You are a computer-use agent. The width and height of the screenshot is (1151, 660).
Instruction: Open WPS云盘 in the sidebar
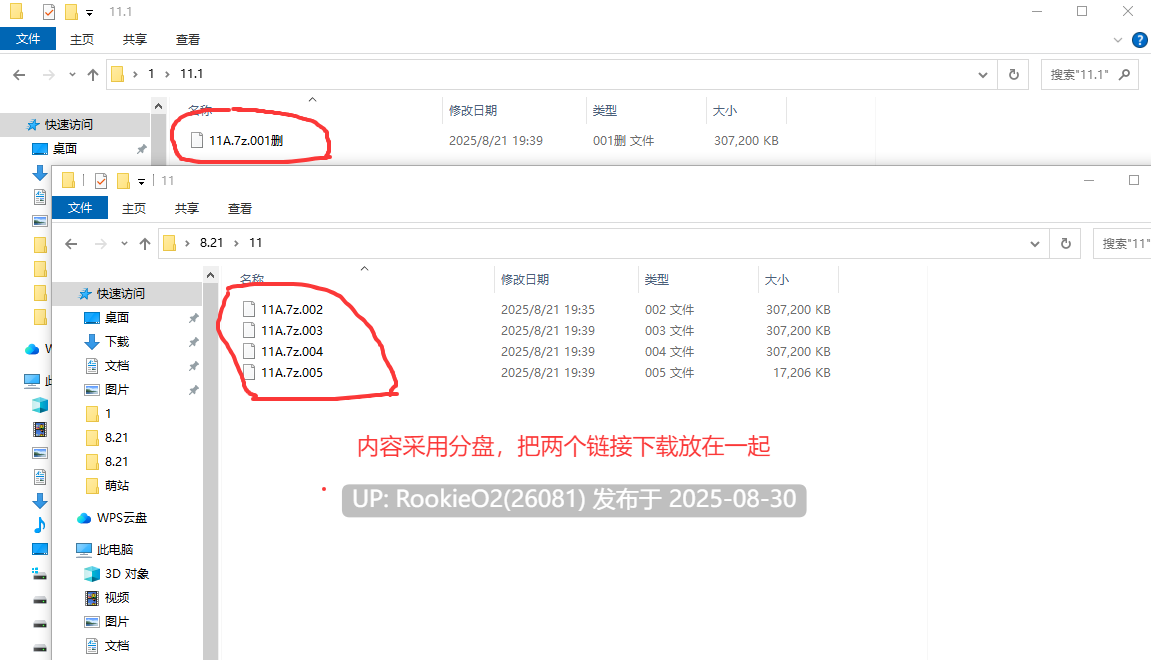[x=121, y=518]
